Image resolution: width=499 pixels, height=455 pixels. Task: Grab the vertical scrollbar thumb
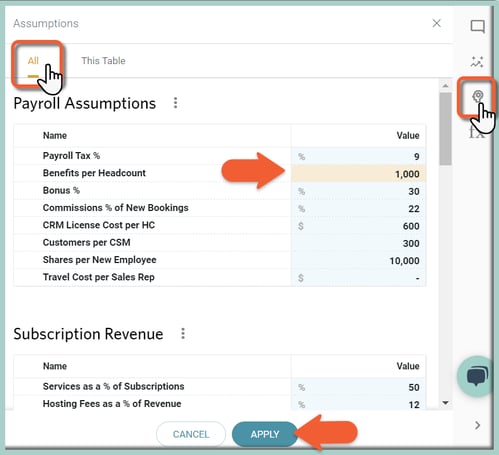[x=445, y=129]
